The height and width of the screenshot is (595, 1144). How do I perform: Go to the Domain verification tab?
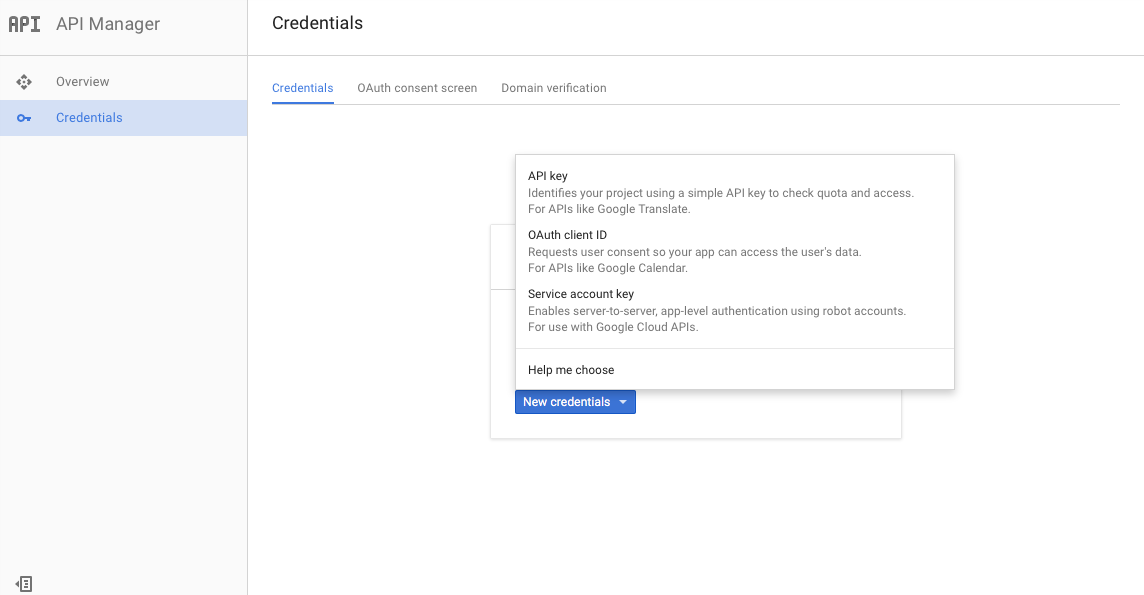(554, 88)
